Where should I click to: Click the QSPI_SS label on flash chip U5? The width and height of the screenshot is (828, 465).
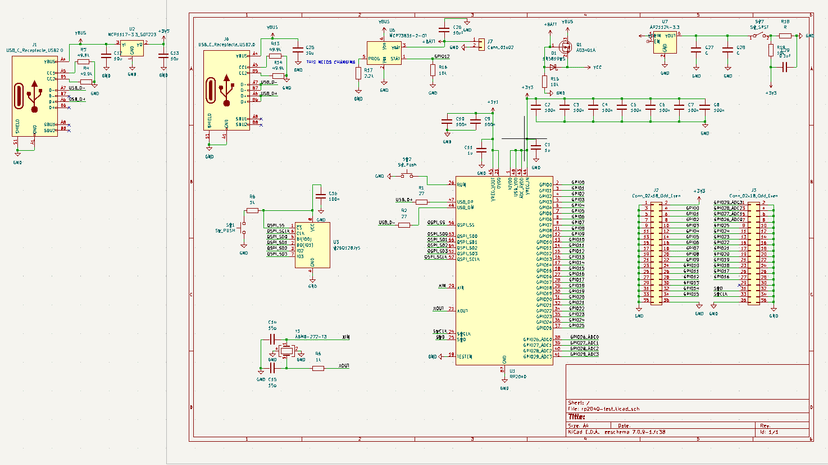[276, 225]
